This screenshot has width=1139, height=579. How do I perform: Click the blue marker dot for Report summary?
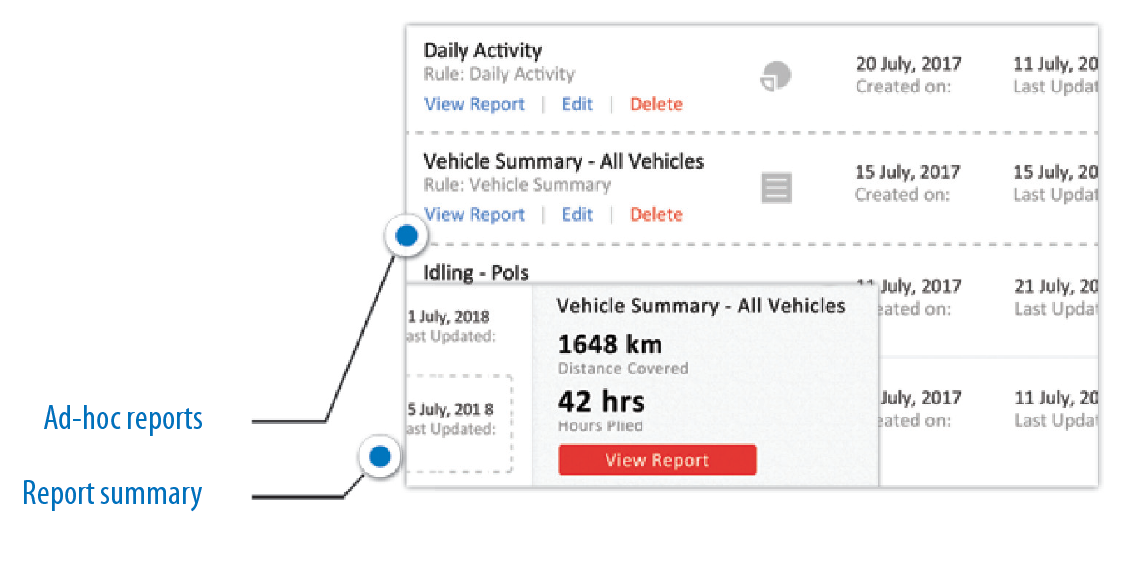point(379,457)
